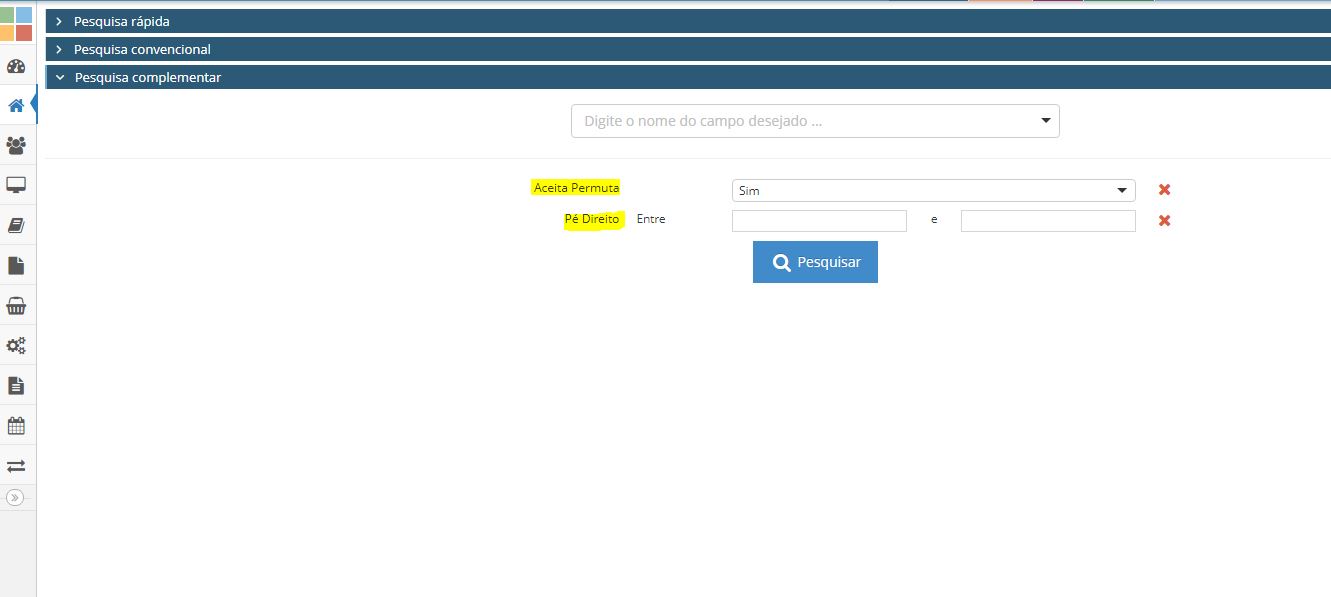
Task: Select the monitor icon in the sidebar
Action: 16,184
